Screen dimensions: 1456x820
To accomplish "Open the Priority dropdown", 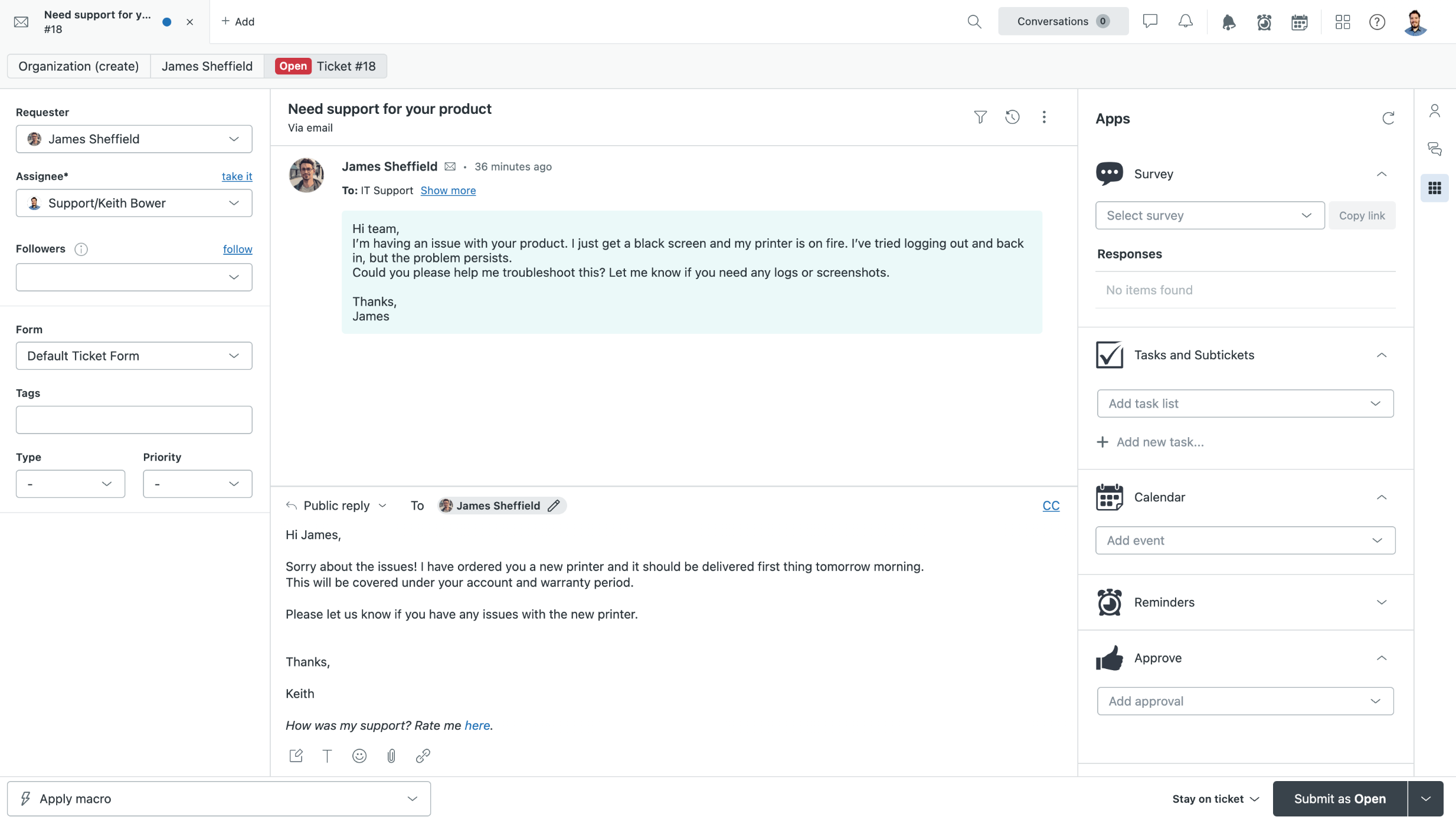I will click(x=197, y=484).
